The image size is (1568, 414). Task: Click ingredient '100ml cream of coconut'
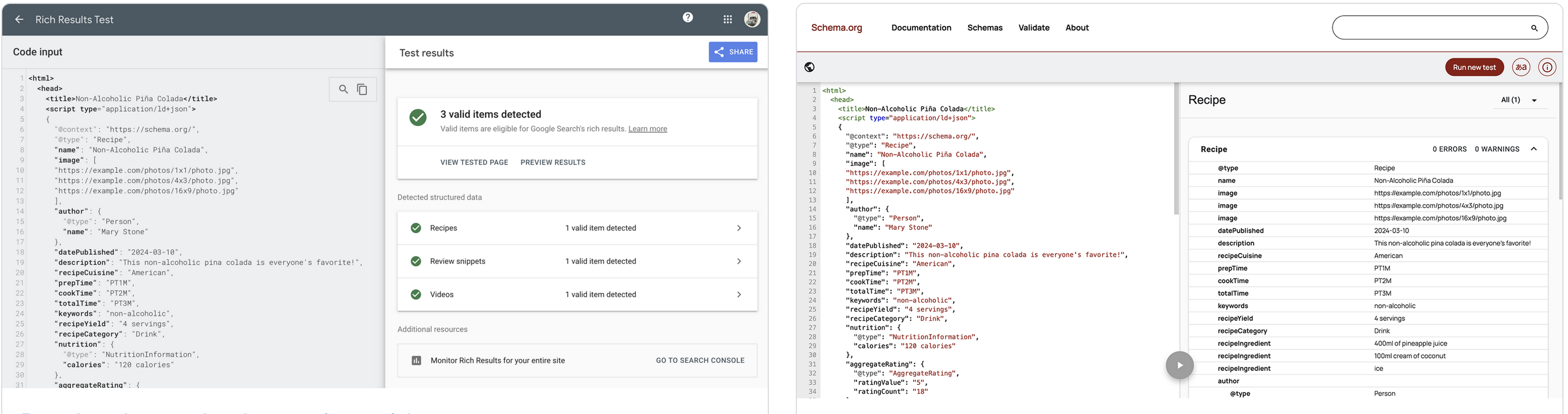(x=1409, y=357)
